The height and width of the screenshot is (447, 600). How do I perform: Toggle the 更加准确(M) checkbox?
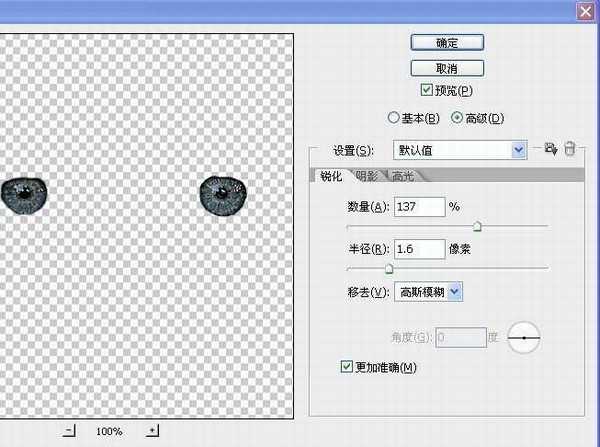click(x=347, y=367)
